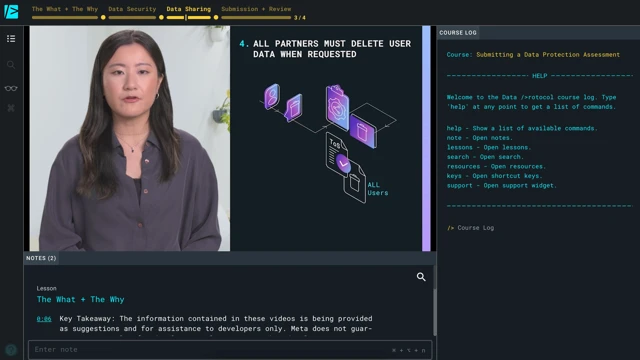Viewport: 640px width, 360px height.
Task: Click the progress dot after Data Security
Action: point(161,18)
